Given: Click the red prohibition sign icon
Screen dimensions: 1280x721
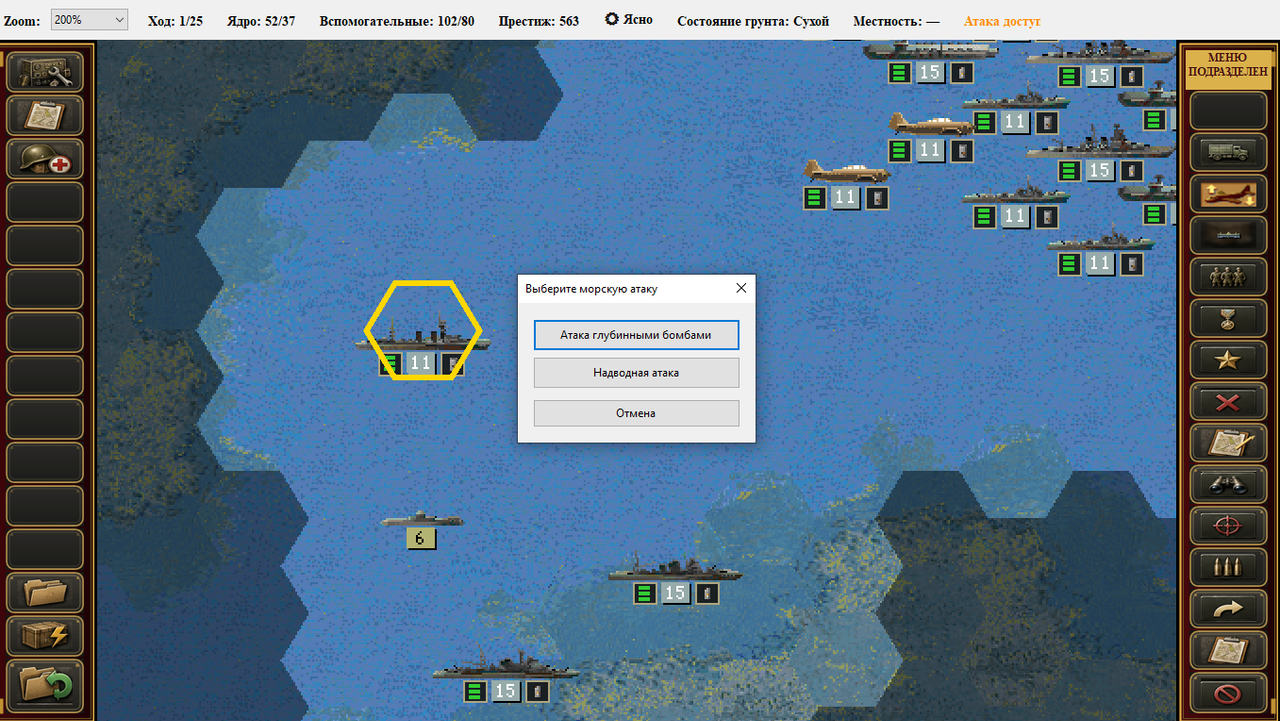Looking at the screenshot, I should tap(1228, 692).
